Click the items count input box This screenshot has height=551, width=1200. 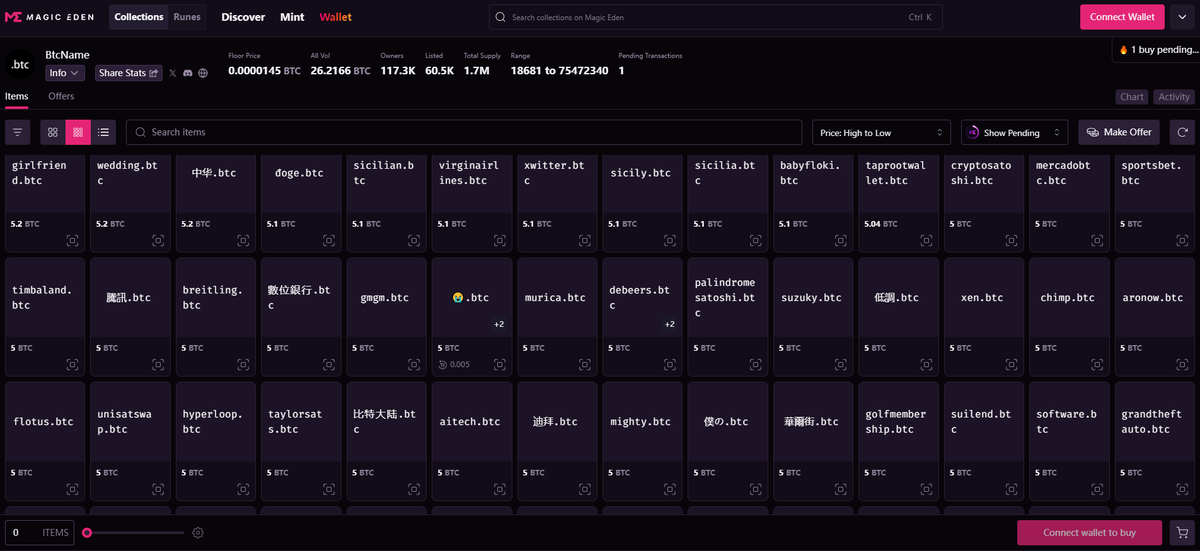40,533
